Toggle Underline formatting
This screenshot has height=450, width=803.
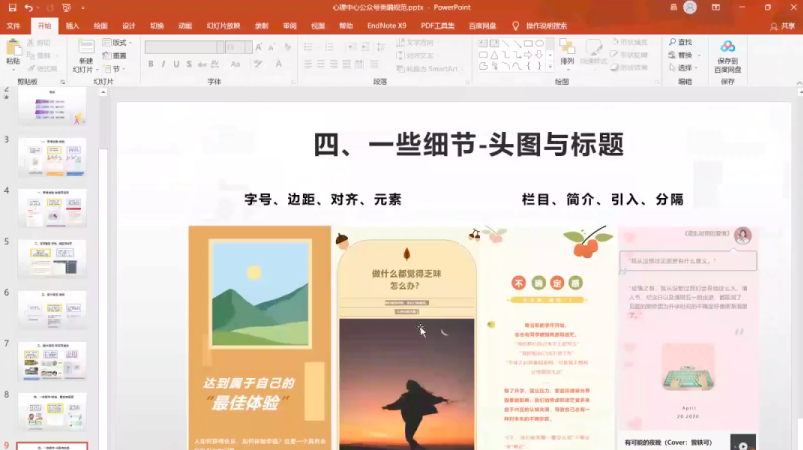click(176, 64)
